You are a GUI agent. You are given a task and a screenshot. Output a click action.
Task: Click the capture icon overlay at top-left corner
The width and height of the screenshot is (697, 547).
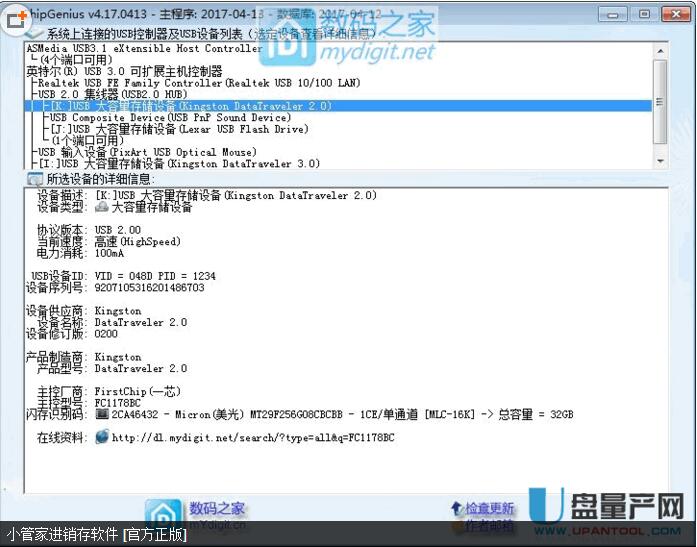16,19
